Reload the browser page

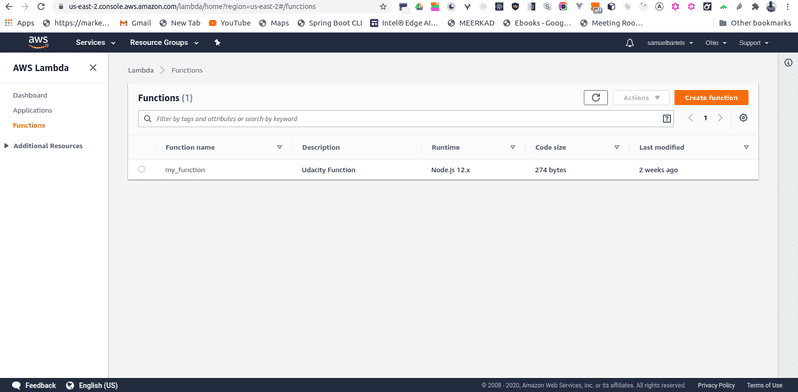[x=41, y=7]
